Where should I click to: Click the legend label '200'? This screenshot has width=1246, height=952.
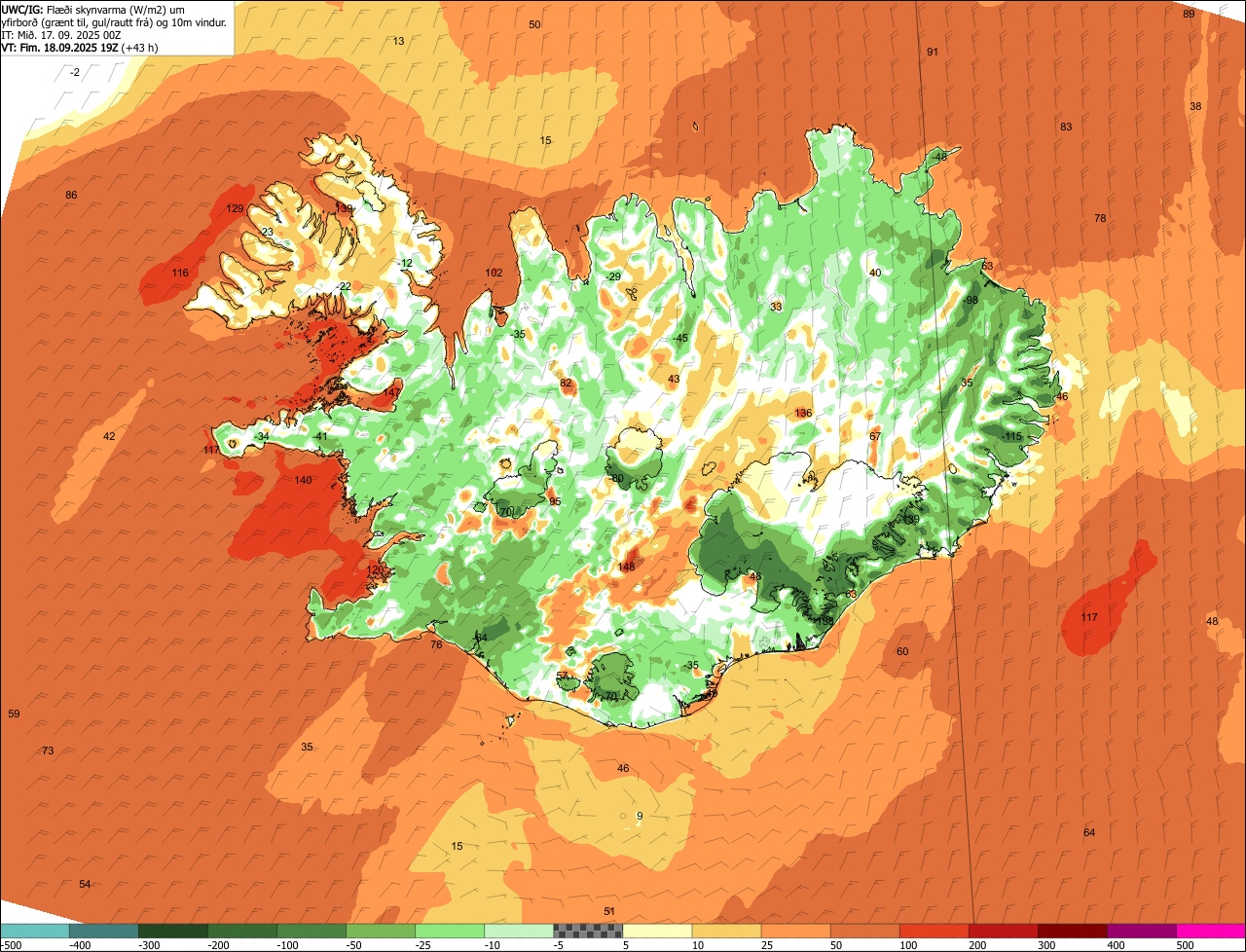click(x=978, y=945)
